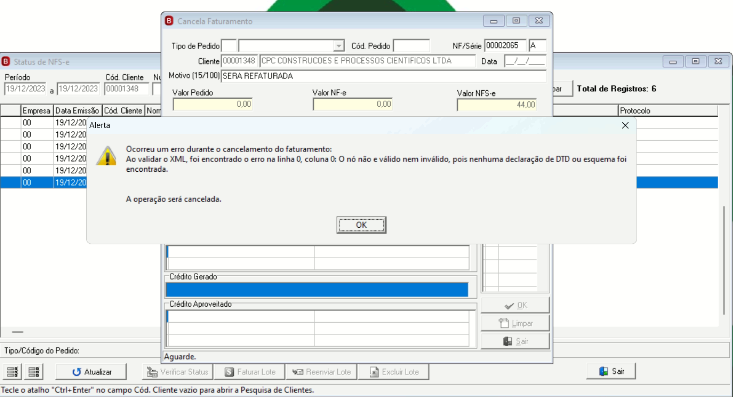Click the Período start date field
This screenshot has height=397, width=733.
pos(25,89)
